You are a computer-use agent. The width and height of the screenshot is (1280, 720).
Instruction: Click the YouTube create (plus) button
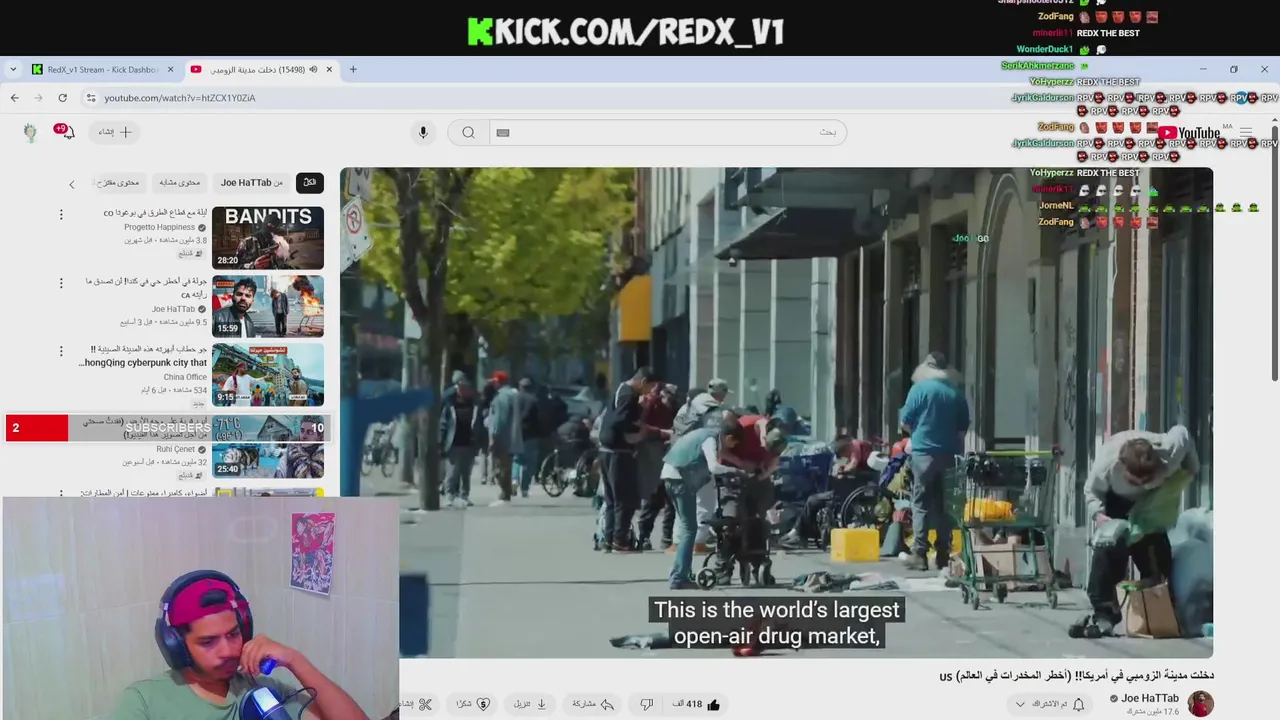click(x=114, y=132)
